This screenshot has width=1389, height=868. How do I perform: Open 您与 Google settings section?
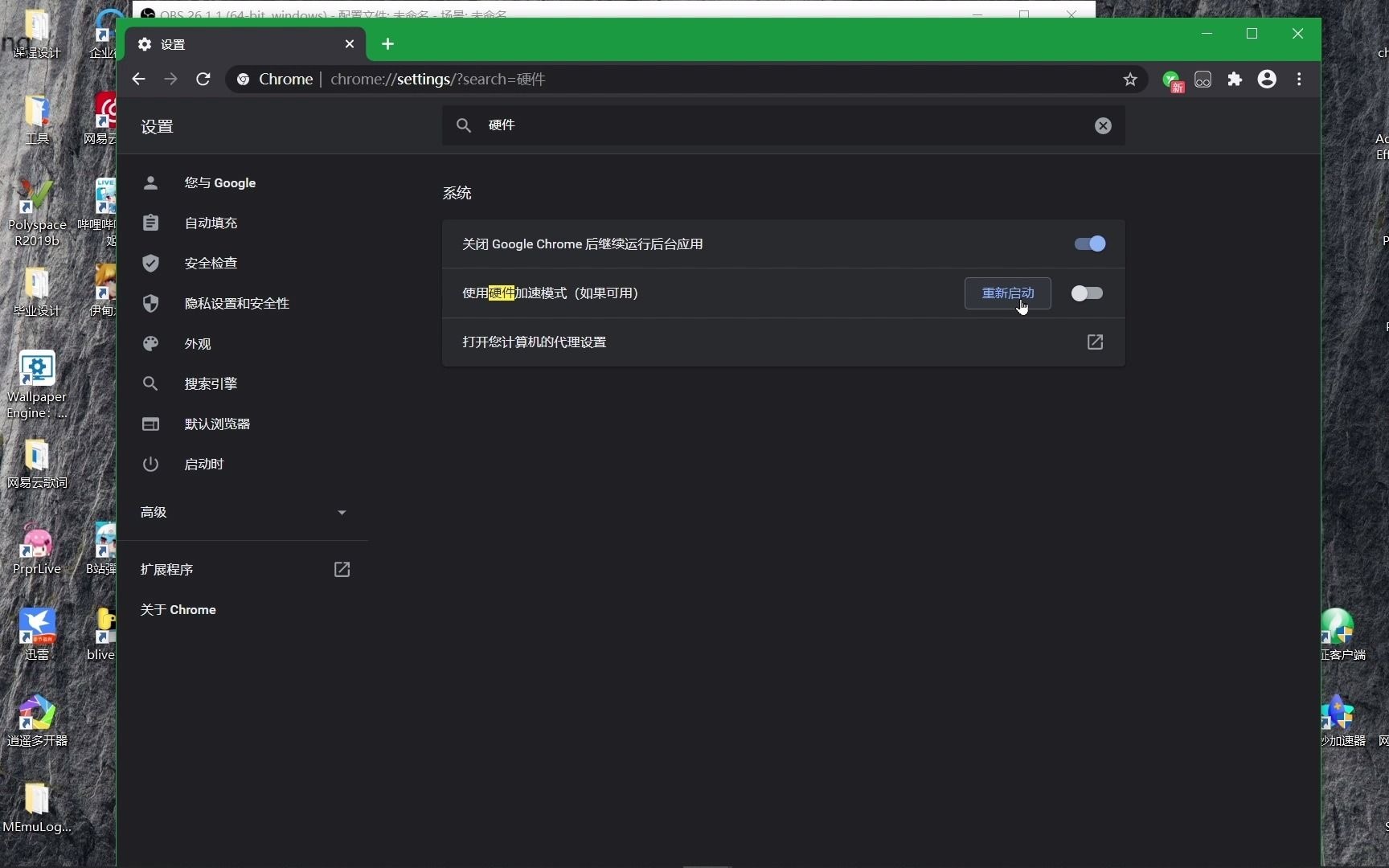(x=243, y=182)
